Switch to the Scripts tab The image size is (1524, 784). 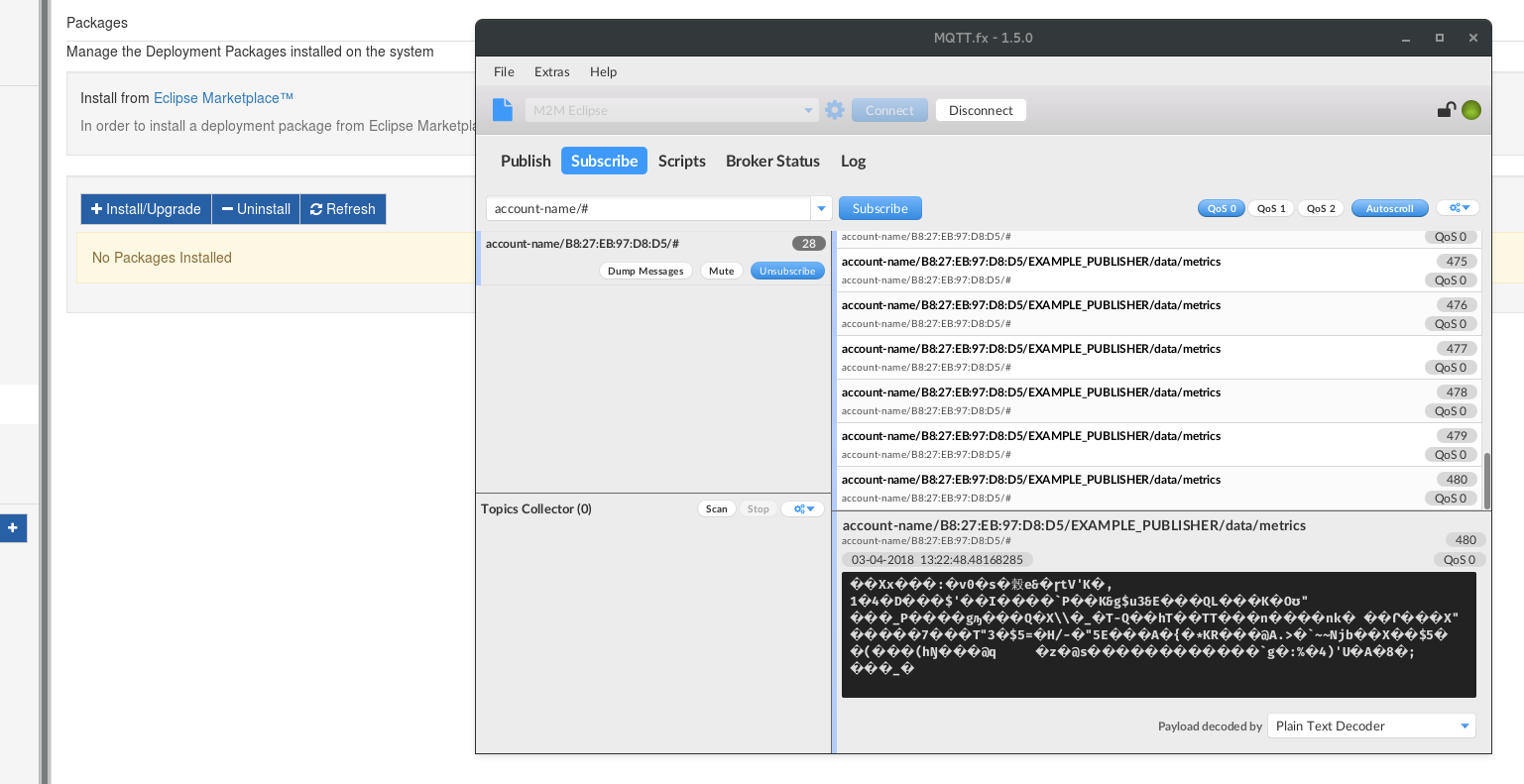pyautogui.click(x=682, y=161)
